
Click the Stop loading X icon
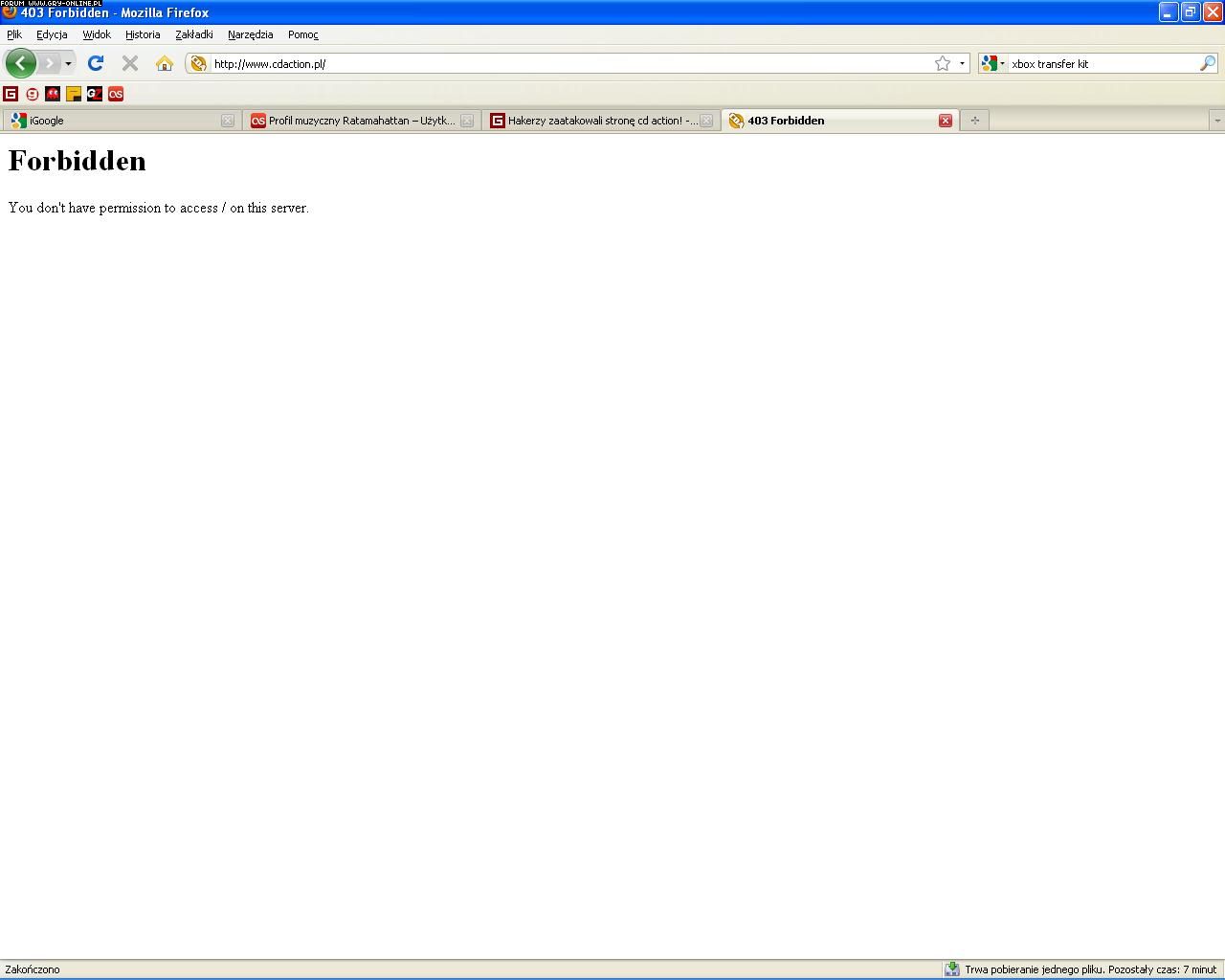pyautogui.click(x=130, y=63)
